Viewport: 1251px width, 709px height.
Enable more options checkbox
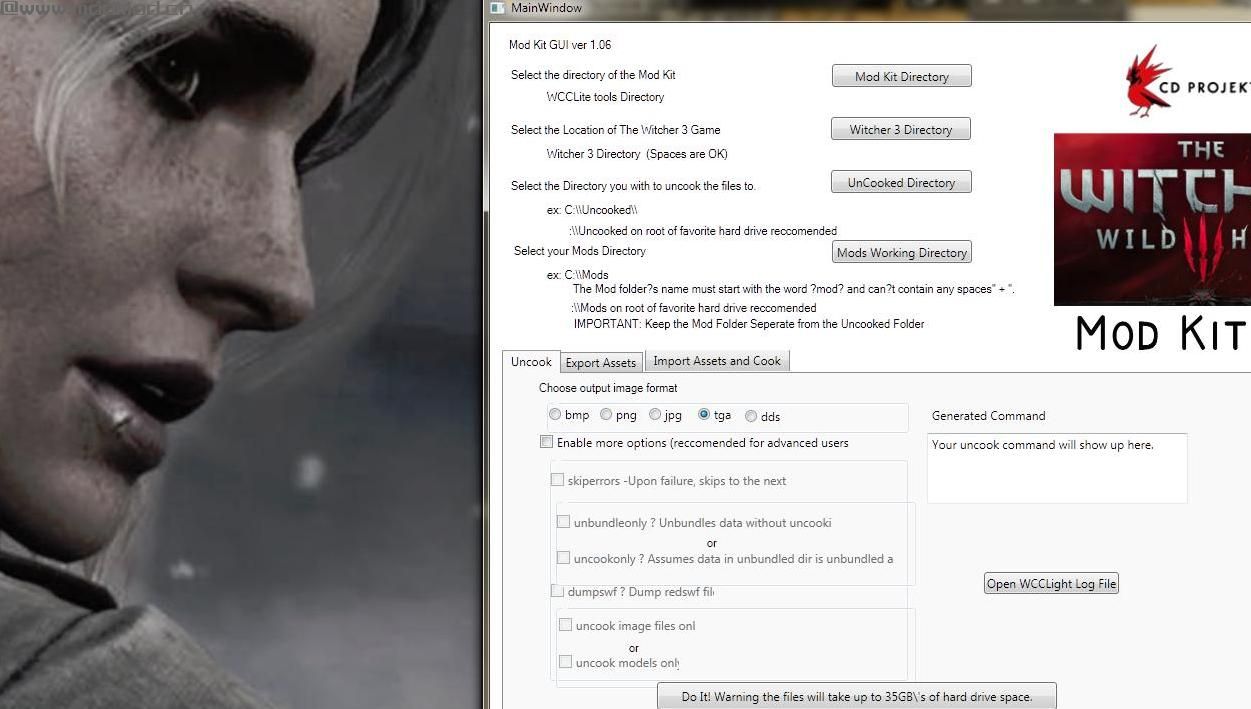[x=546, y=442]
